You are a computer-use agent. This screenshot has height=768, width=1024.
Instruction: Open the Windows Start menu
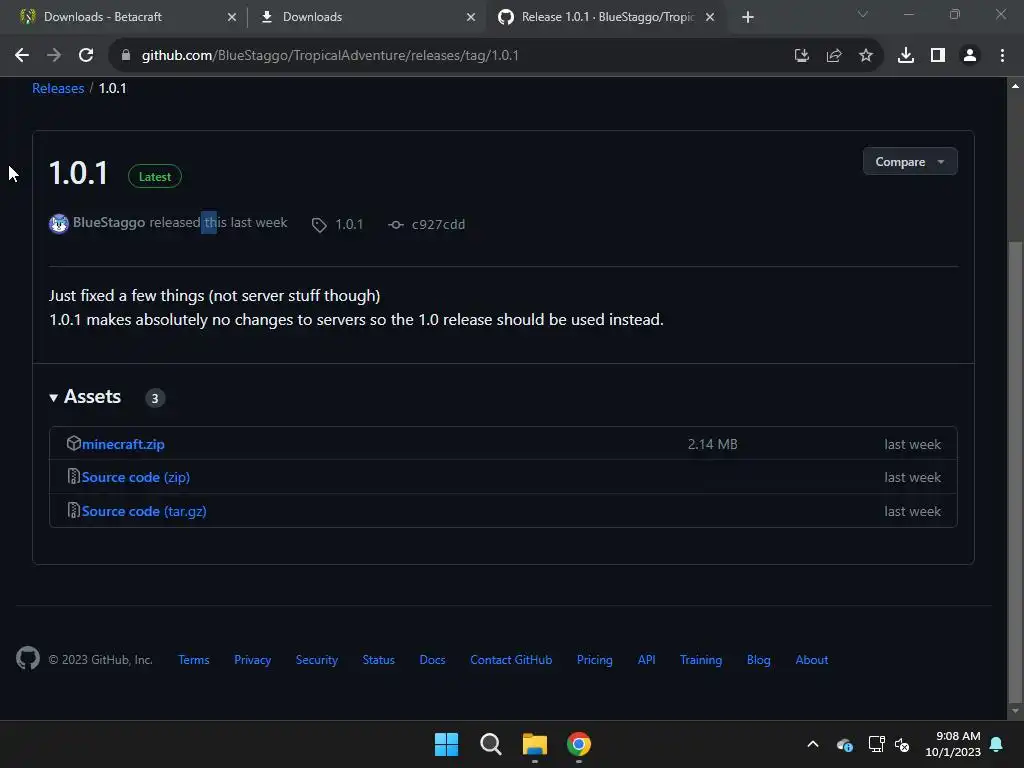447,744
